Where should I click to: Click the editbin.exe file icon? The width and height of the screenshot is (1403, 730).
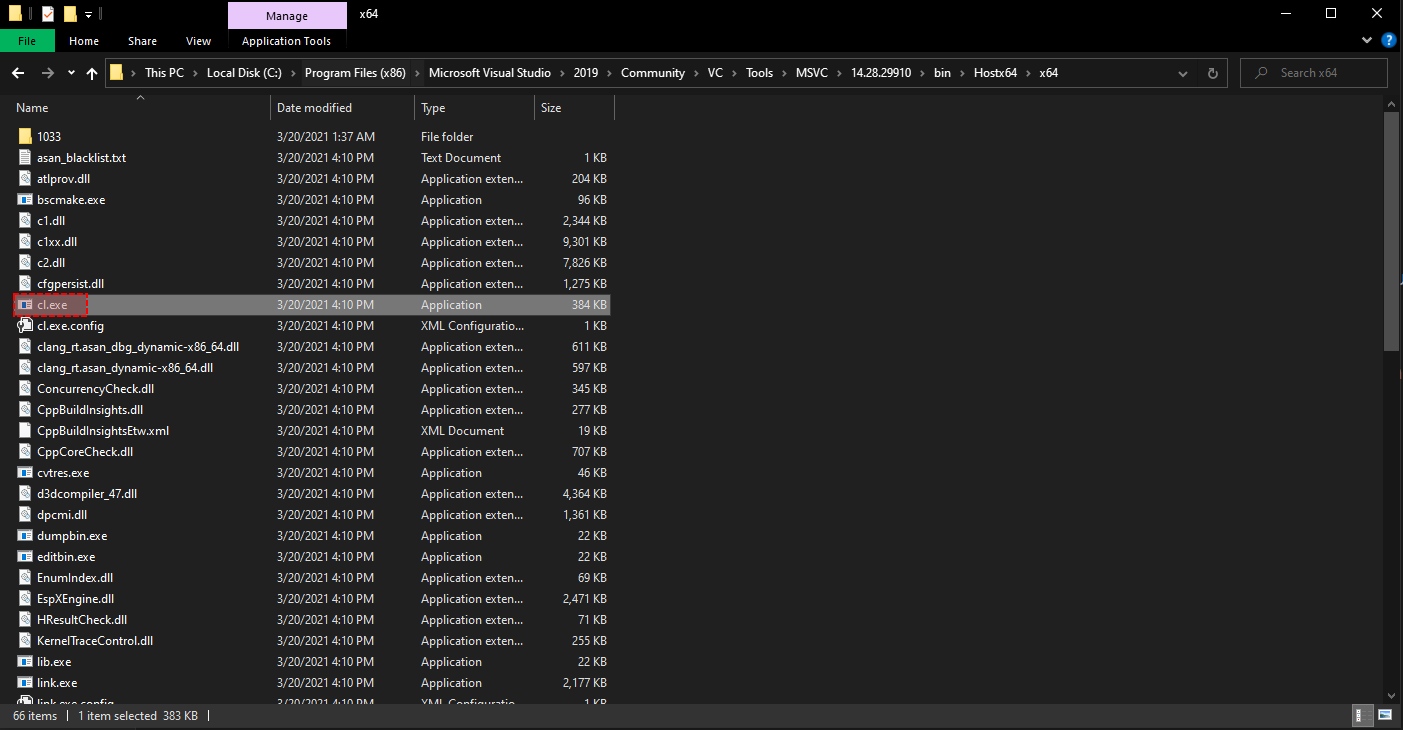pyautogui.click(x=26, y=557)
